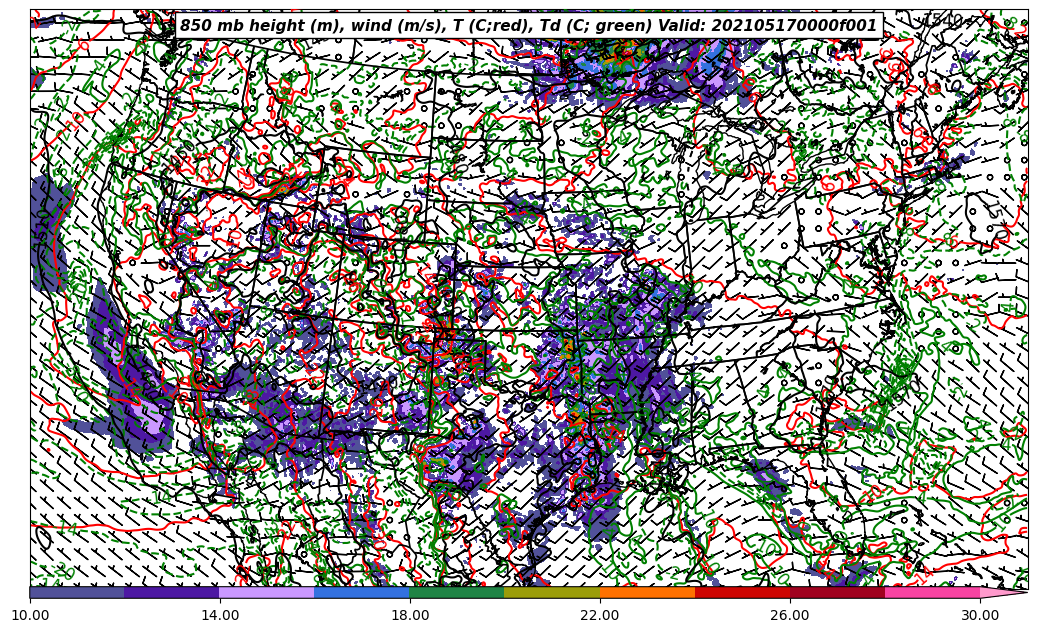Click the plot title text at top
This screenshot has width=1037, height=632.
(528, 26)
